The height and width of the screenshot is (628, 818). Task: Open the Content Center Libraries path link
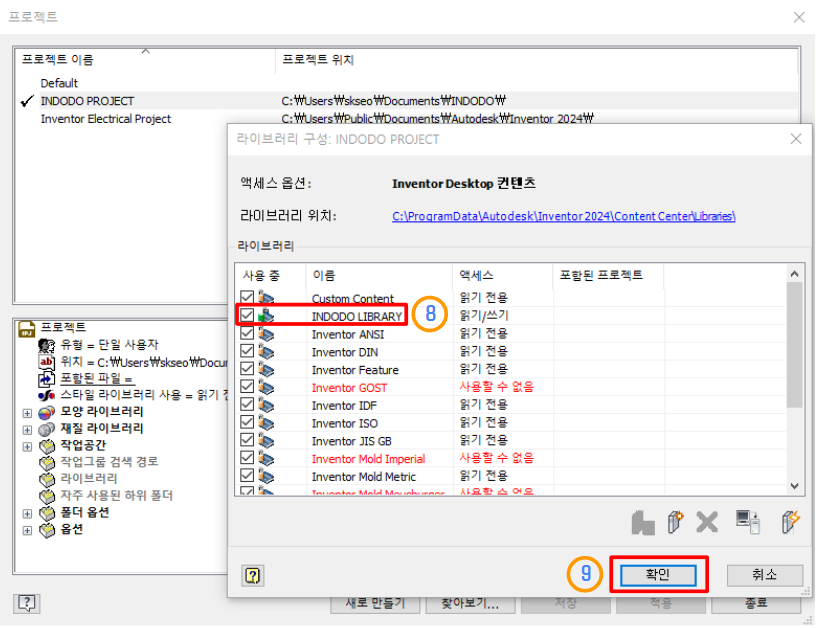pos(563,216)
